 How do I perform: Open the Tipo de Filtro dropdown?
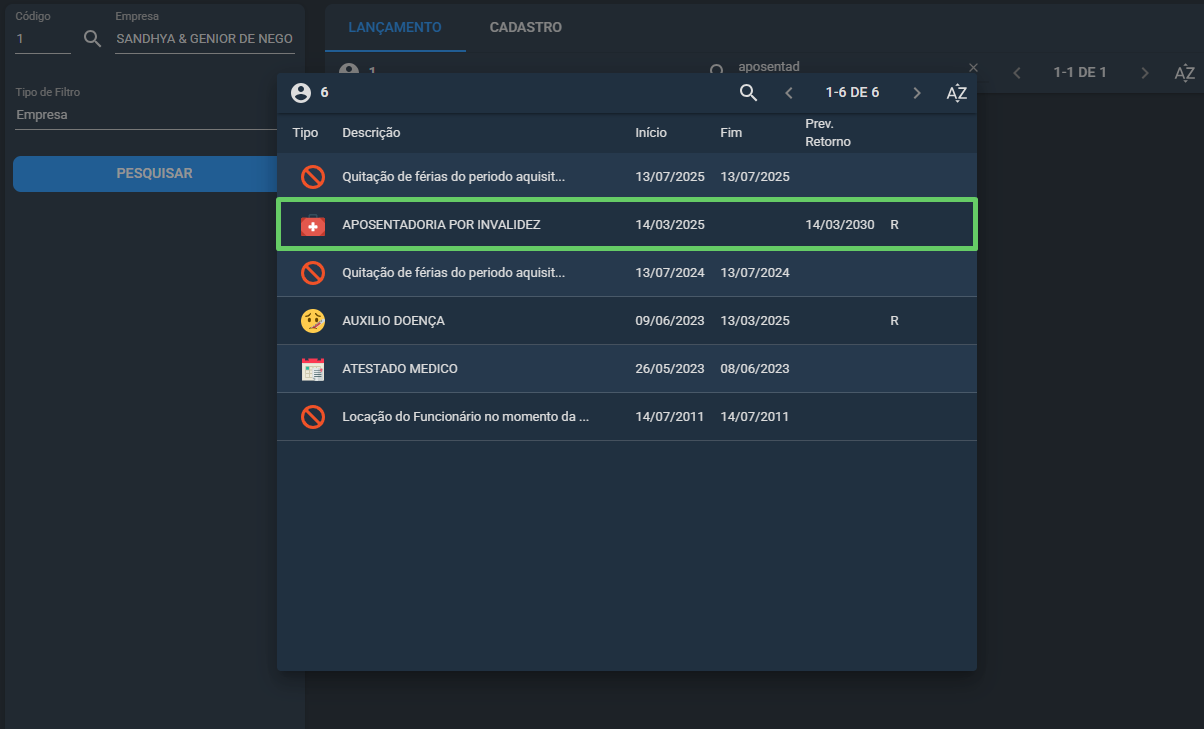[x=147, y=115]
